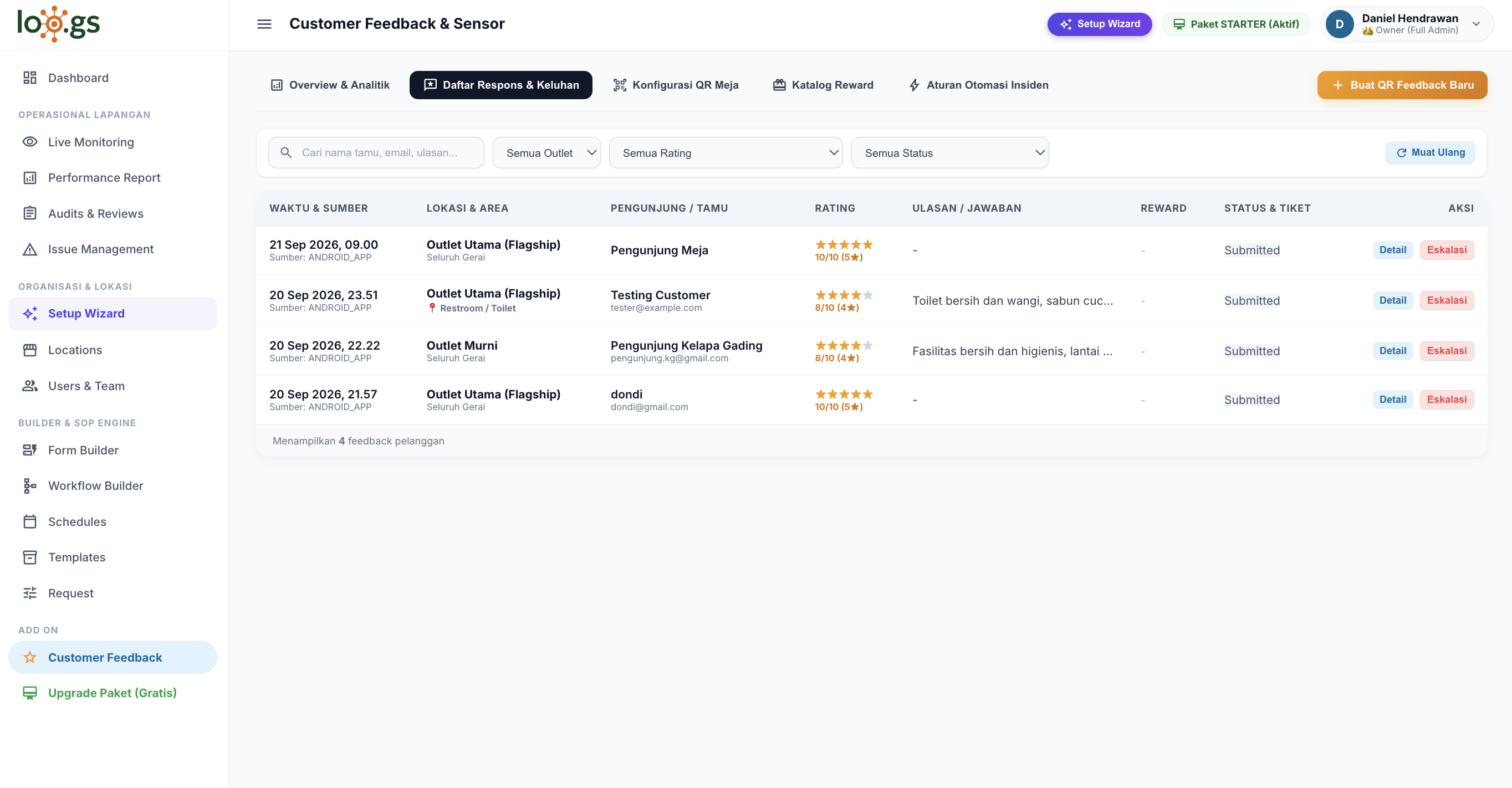
Task: Go to Audits & Reviews
Action: 113,213
